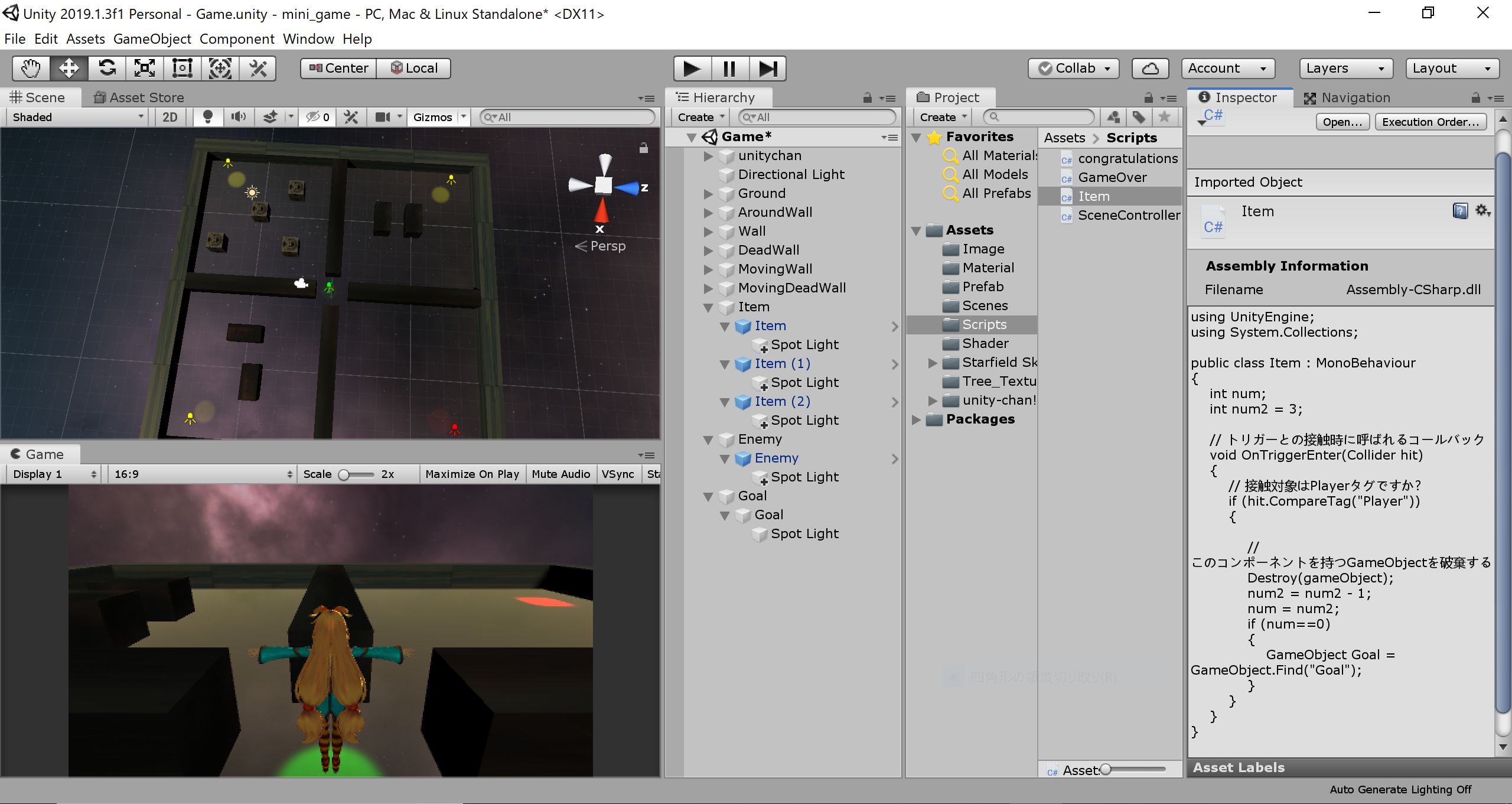Click the Execution Order button
The height and width of the screenshot is (804, 1512).
pos(1431,122)
